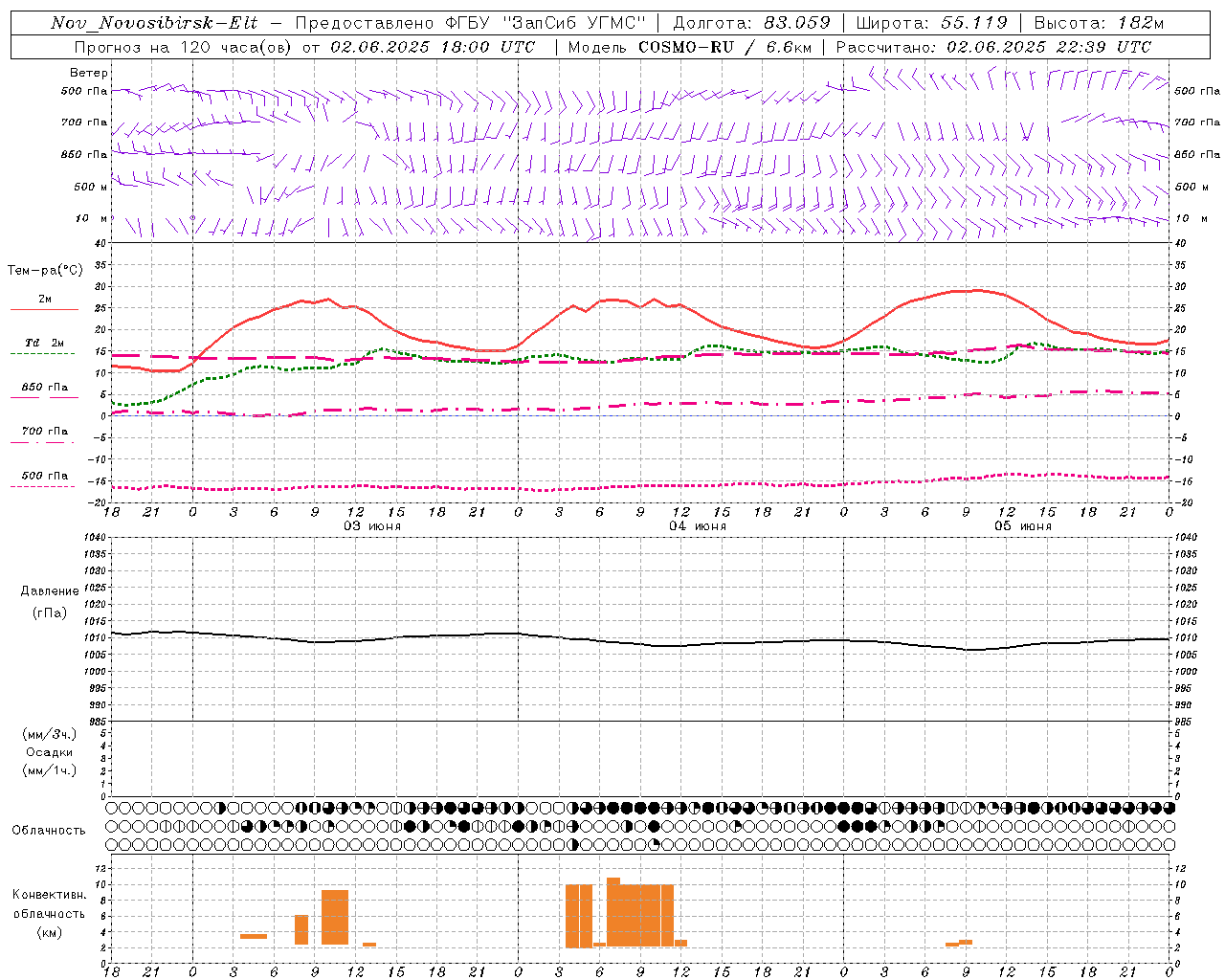Click the "(гПа)" pressure unit label
The image size is (1225, 980).
pyautogui.click(x=50, y=613)
